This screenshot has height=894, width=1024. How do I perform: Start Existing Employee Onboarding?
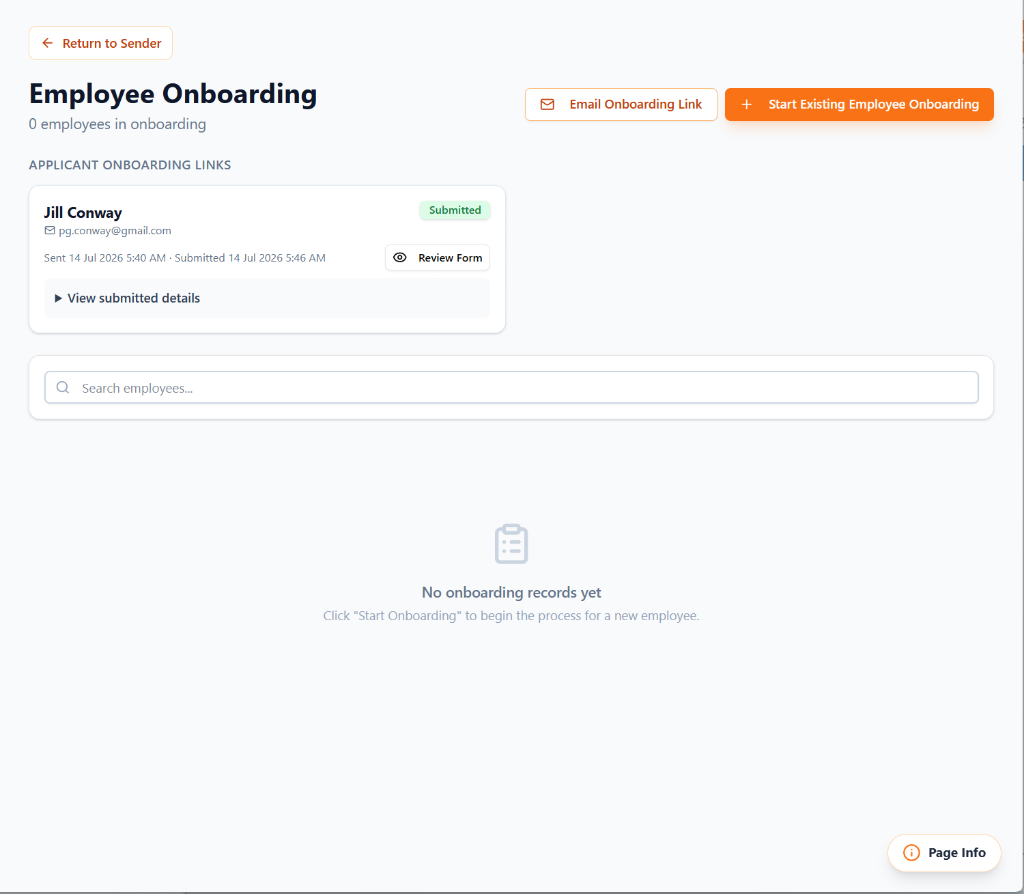pos(859,104)
